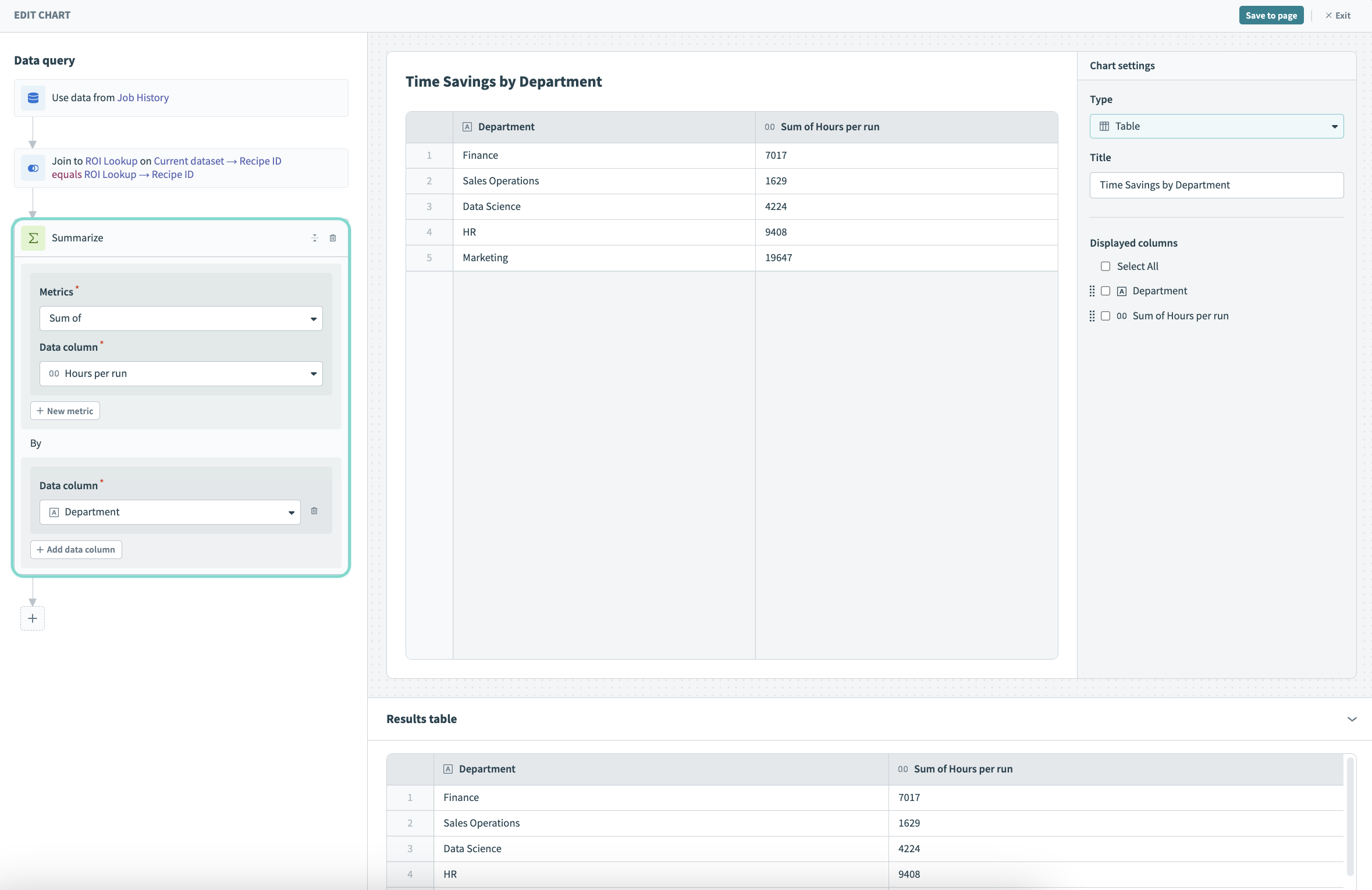
Task: Select the join step icon
Action: point(33,168)
